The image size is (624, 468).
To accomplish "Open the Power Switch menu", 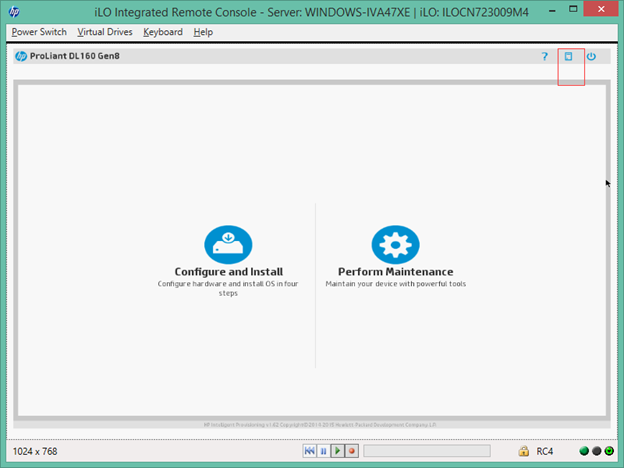I will click(39, 32).
